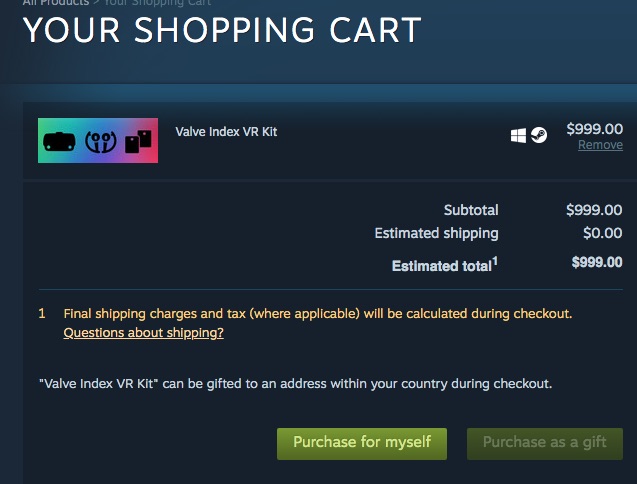Open the Questions about shipping link

143,333
